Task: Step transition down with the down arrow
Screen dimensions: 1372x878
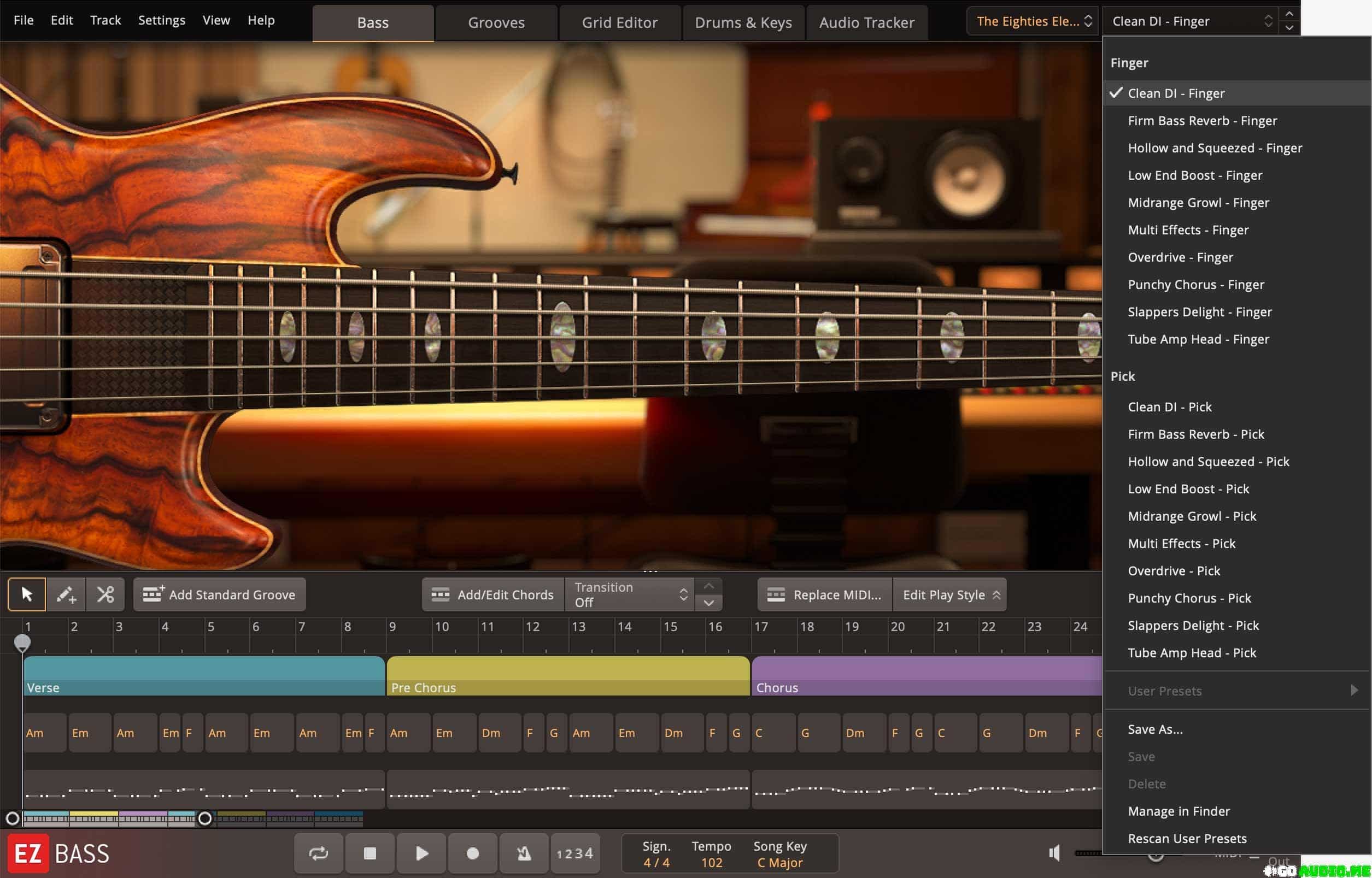Action: [x=709, y=603]
